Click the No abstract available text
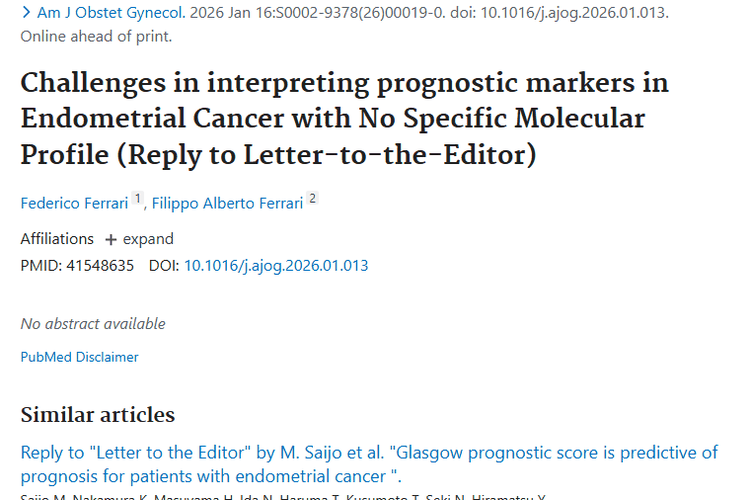This screenshot has width=750, height=500. click(x=93, y=324)
